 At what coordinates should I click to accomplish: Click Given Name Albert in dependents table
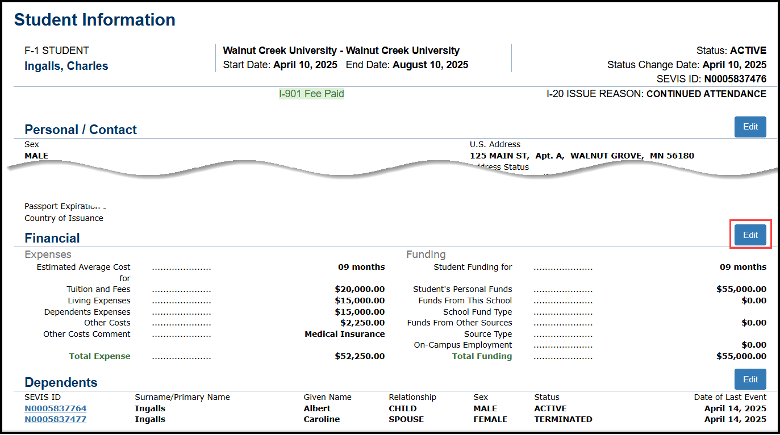coord(317,408)
